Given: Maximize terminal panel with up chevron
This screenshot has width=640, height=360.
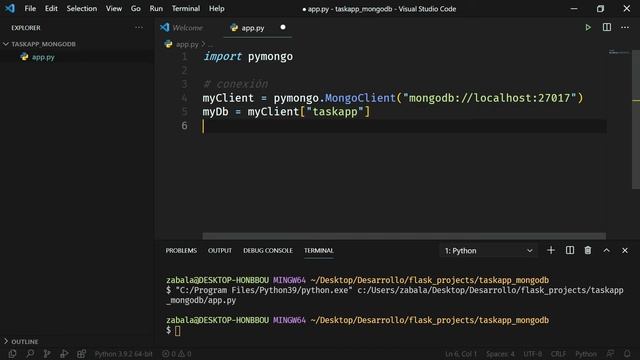Looking at the screenshot, I should (x=606, y=250).
